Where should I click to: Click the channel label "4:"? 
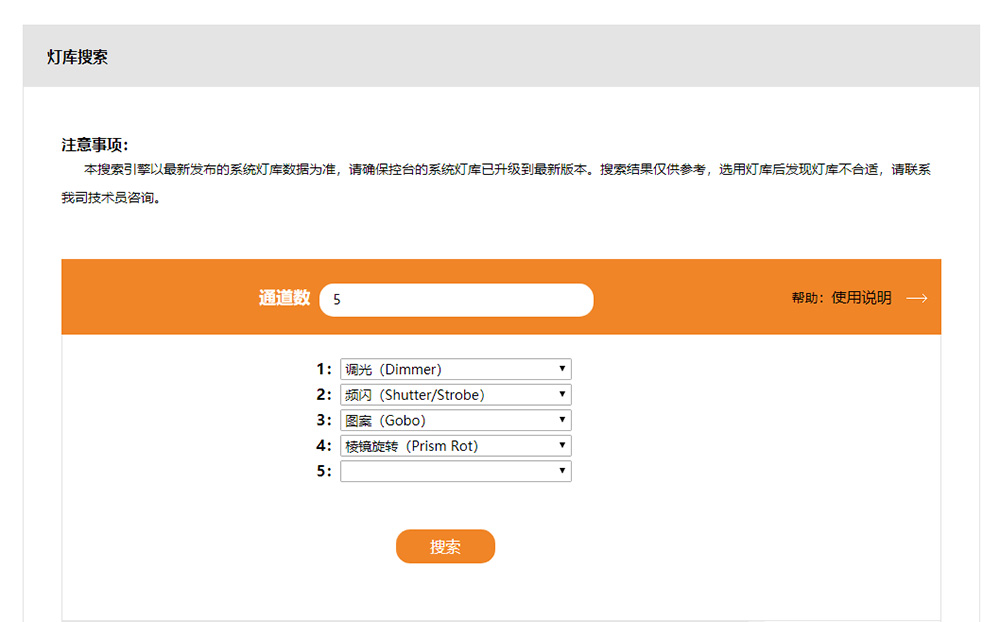pos(324,446)
